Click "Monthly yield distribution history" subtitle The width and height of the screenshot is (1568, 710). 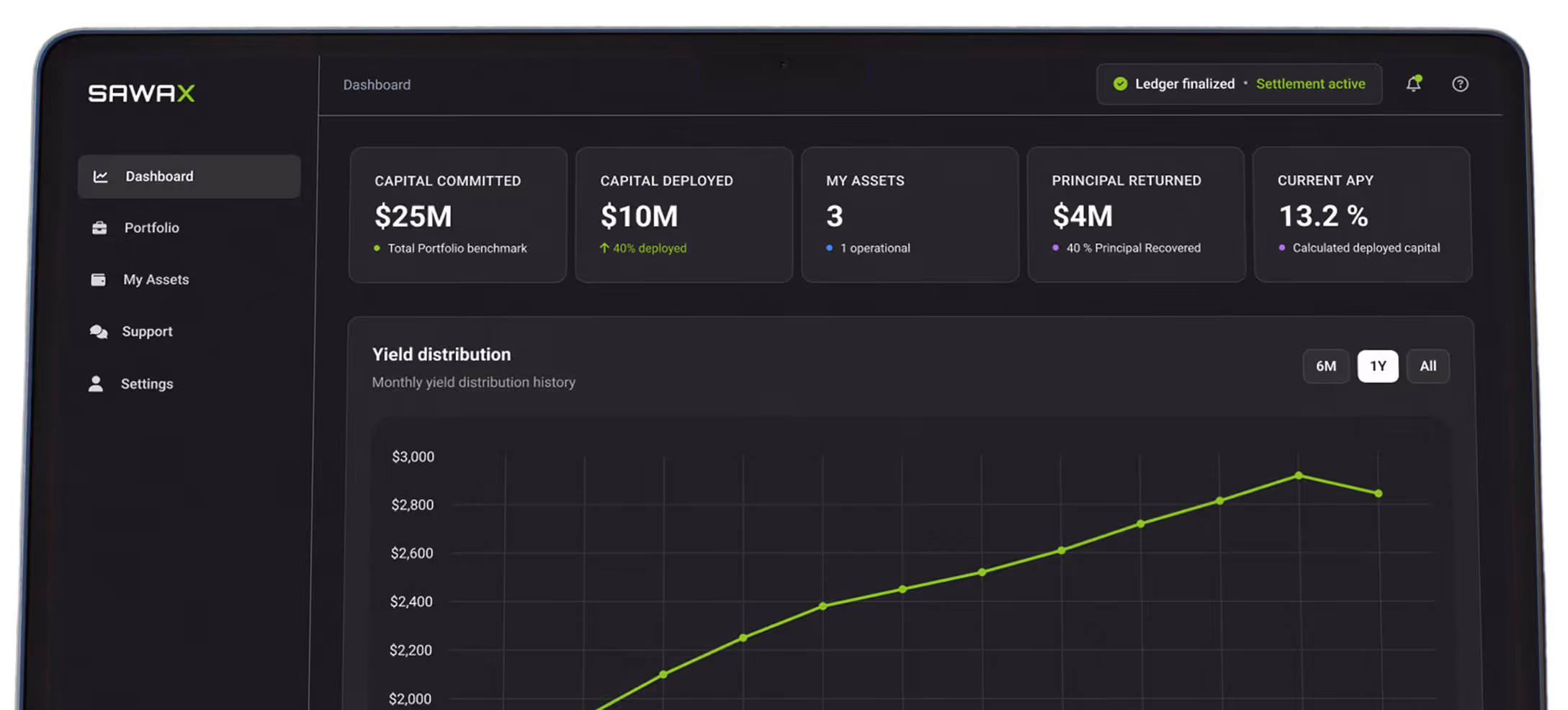(x=474, y=382)
